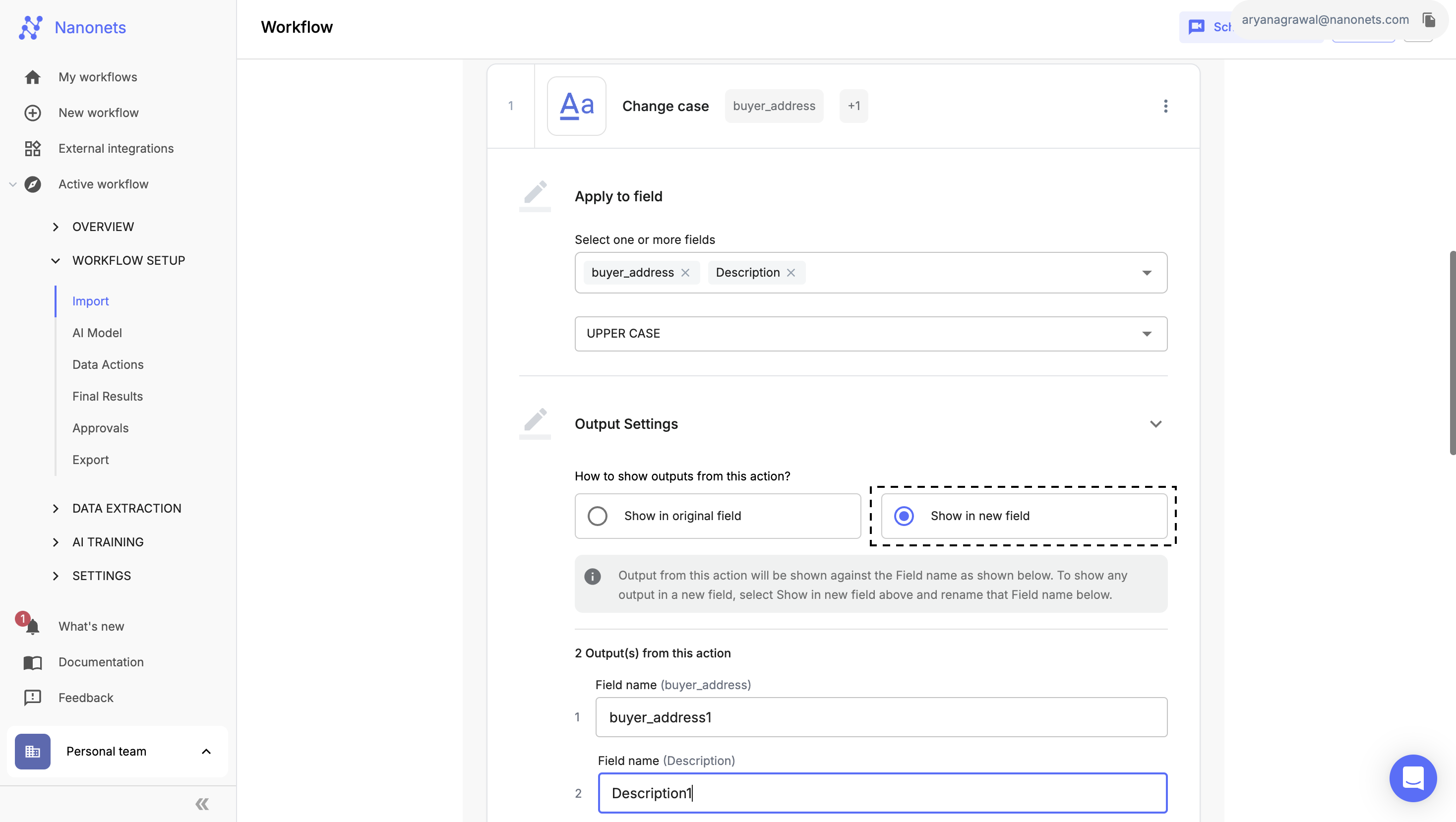The height and width of the screenshot is (822, 1456).
Task: Open Final Results step
Action: 108,396
